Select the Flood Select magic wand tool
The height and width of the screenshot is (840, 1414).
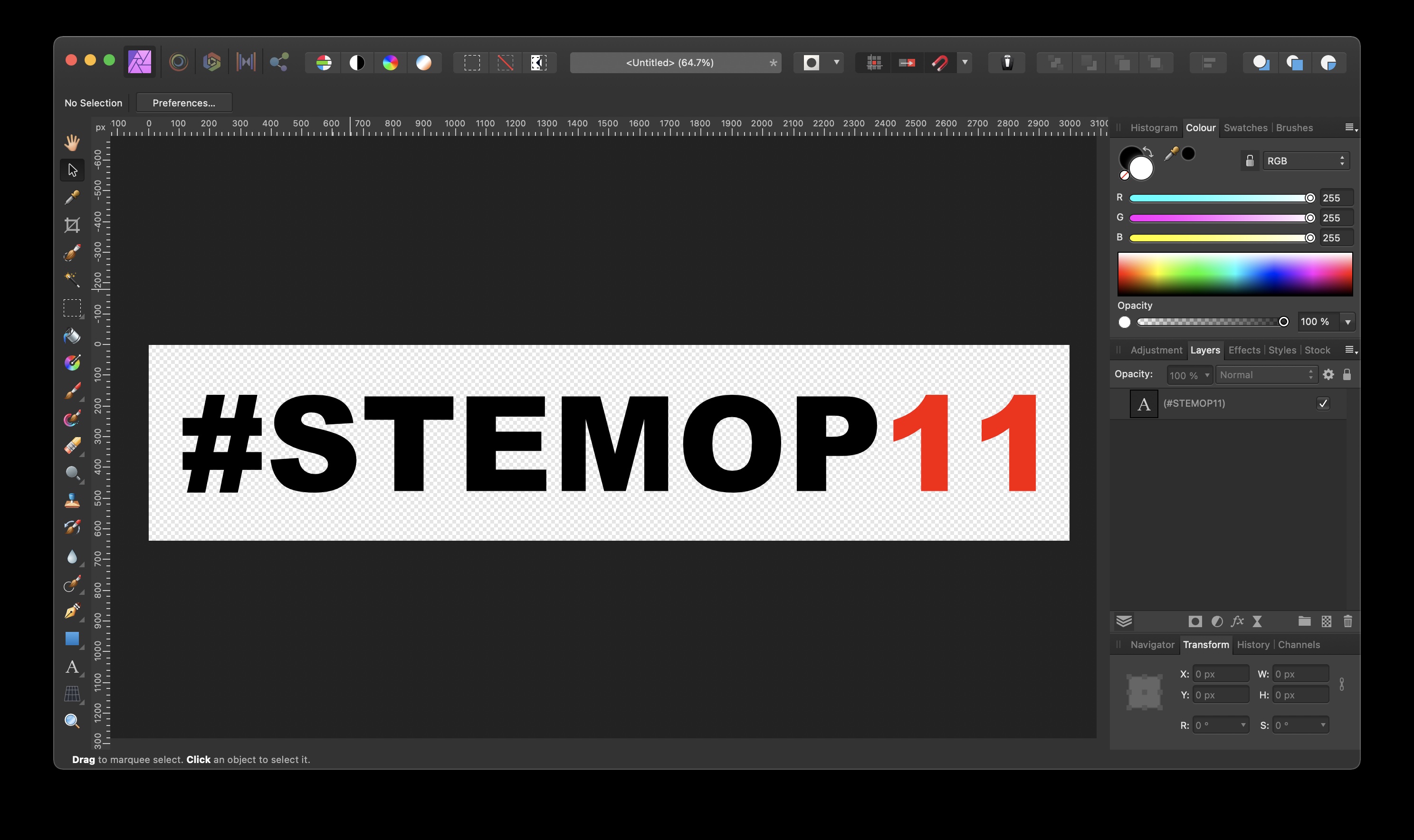point(72,280)
